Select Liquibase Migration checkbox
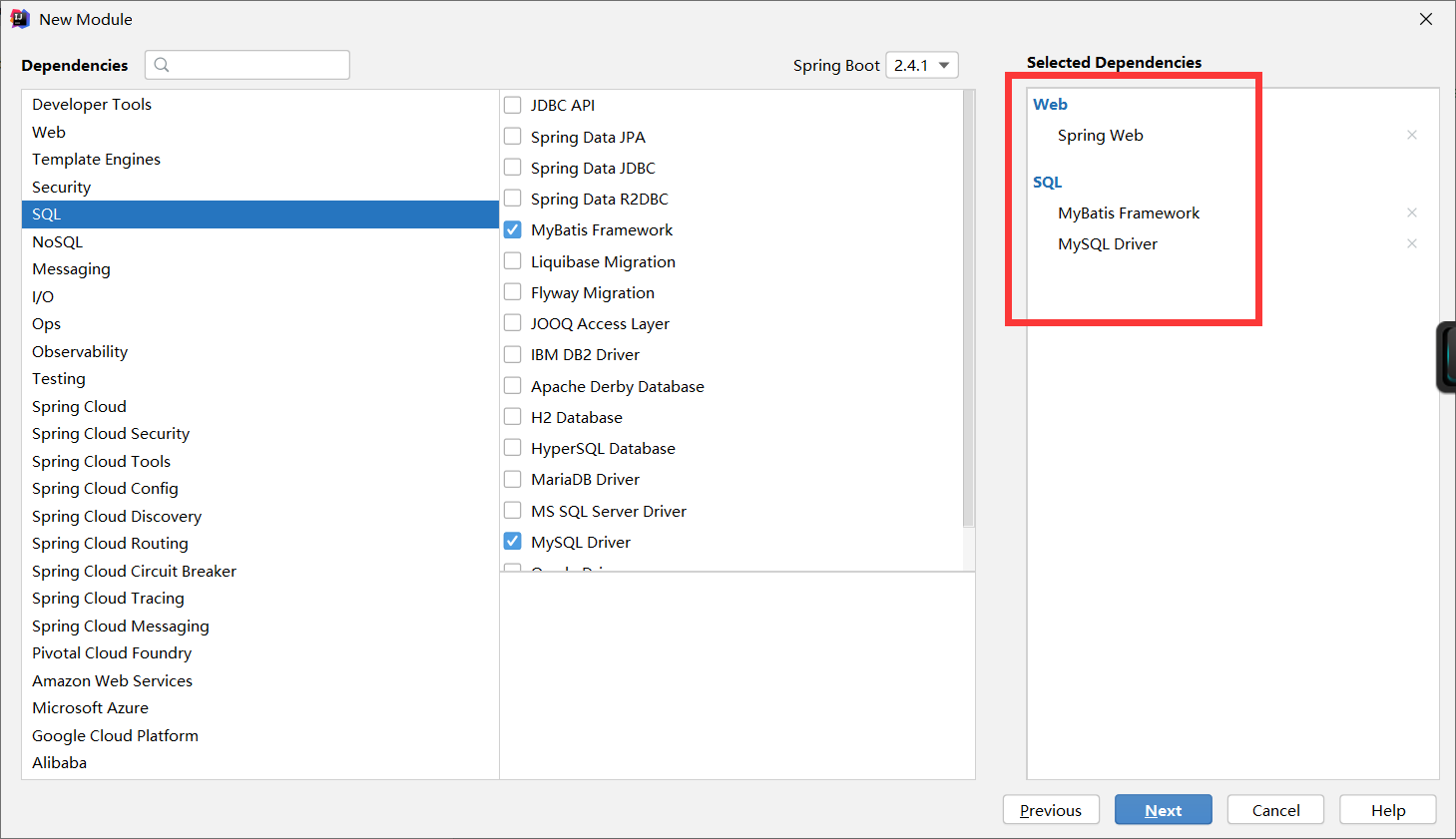The height and width of the screenshot is (839, 1456). point(513,260)
